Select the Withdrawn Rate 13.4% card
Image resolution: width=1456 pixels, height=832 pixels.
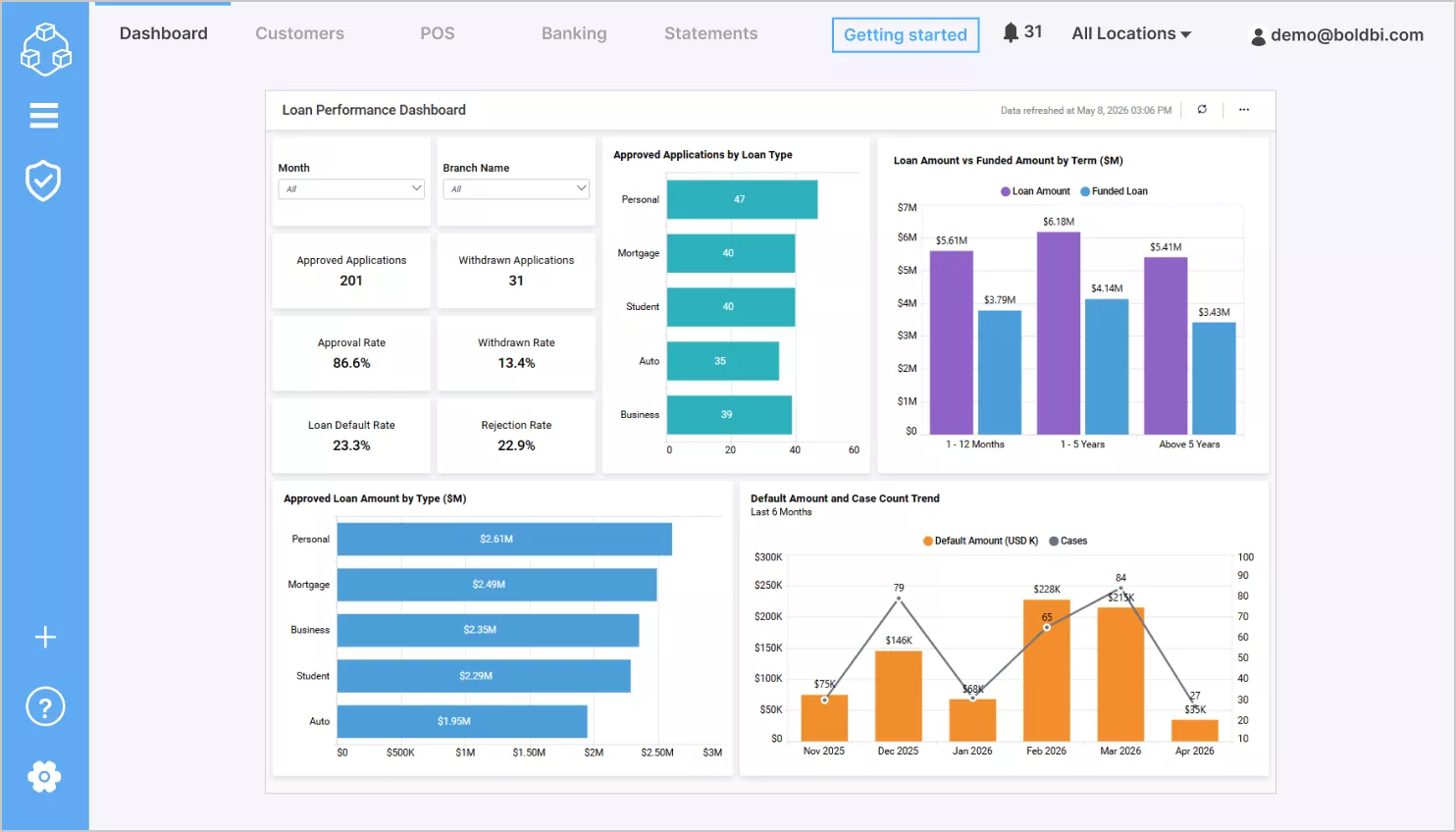tap(516, 353)
